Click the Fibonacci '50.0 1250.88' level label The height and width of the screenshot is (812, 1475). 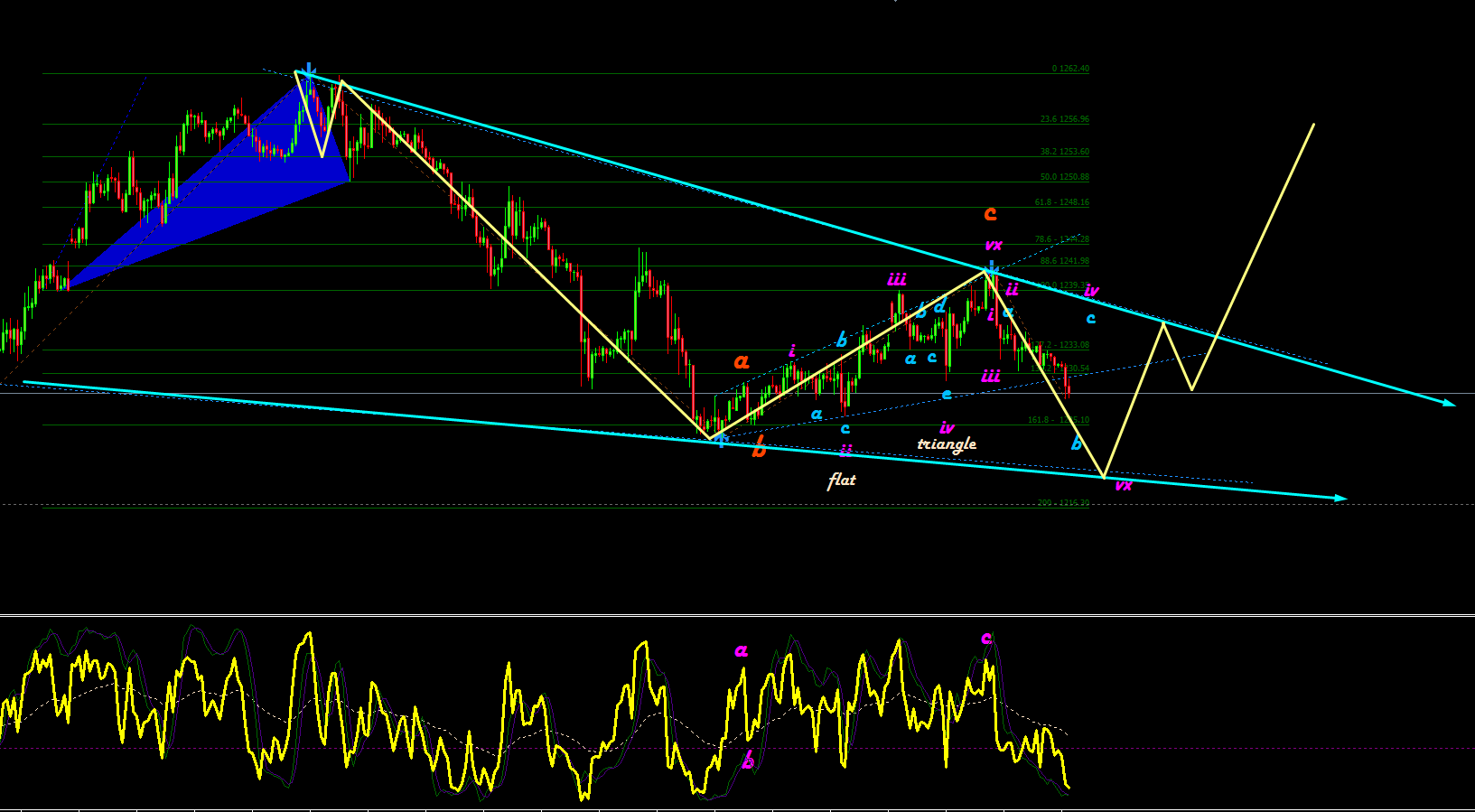tap(1065, 177)
